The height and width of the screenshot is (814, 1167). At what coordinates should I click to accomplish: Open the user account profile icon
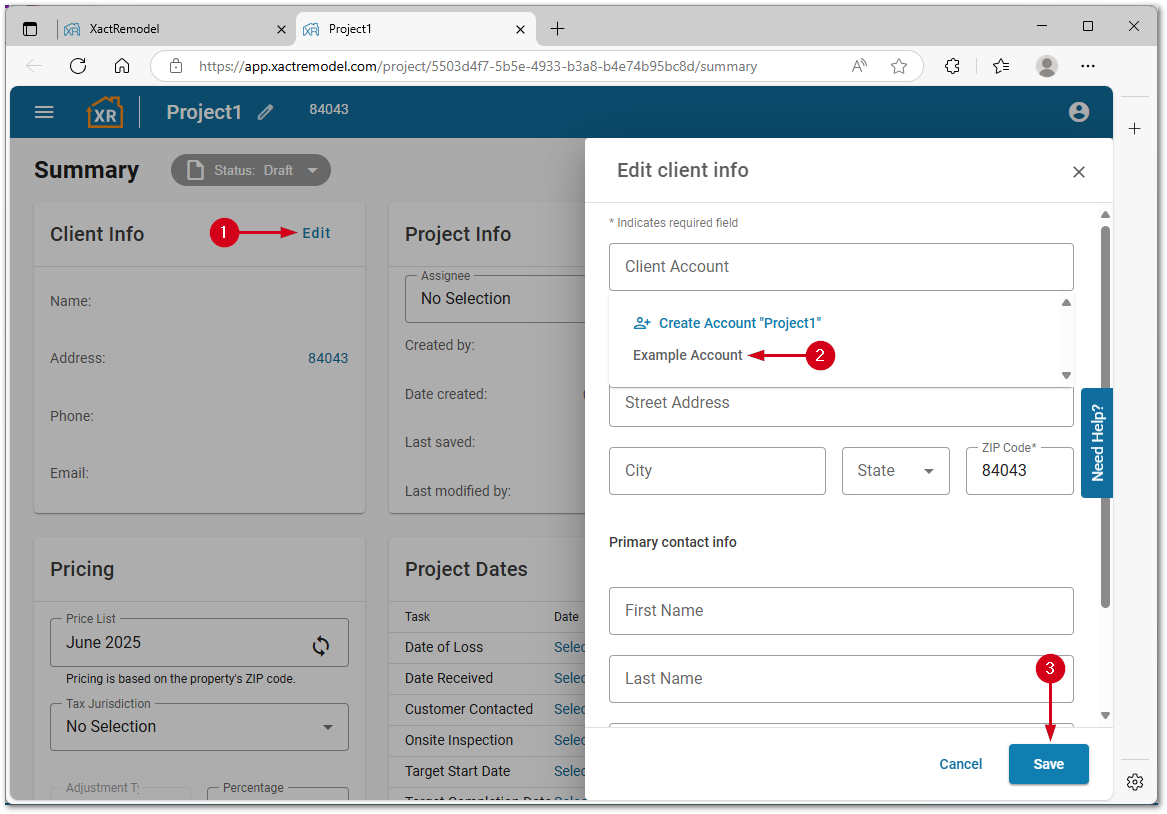coord(1078,112)
